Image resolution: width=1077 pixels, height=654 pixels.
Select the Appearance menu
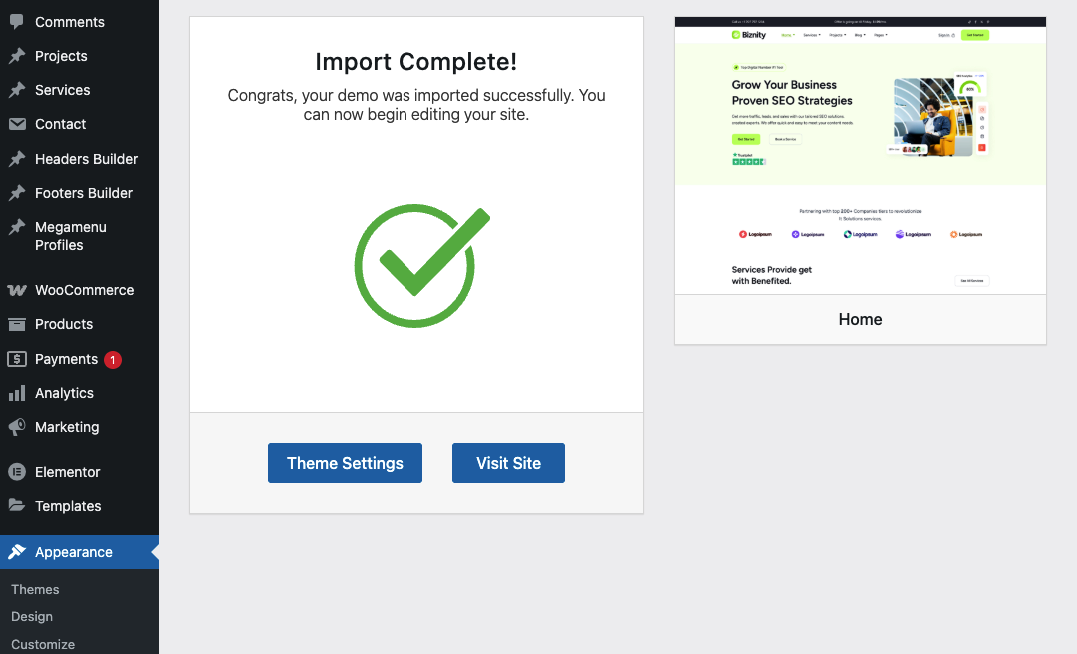click(73, 552)
